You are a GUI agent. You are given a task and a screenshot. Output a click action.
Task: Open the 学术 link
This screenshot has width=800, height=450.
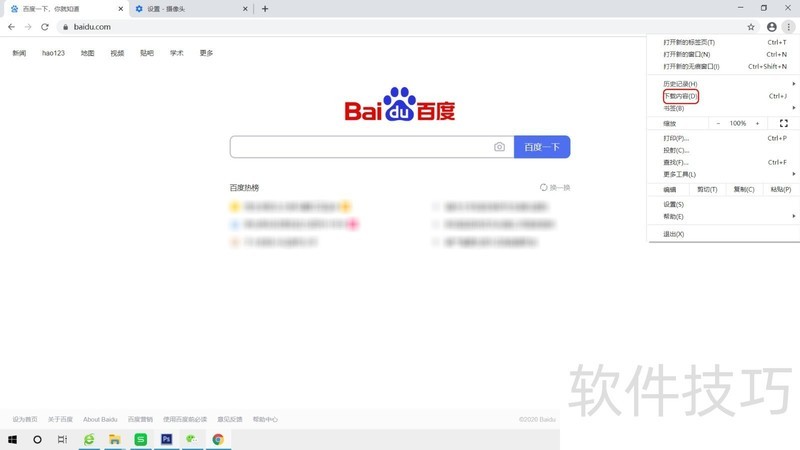[177, 53]
